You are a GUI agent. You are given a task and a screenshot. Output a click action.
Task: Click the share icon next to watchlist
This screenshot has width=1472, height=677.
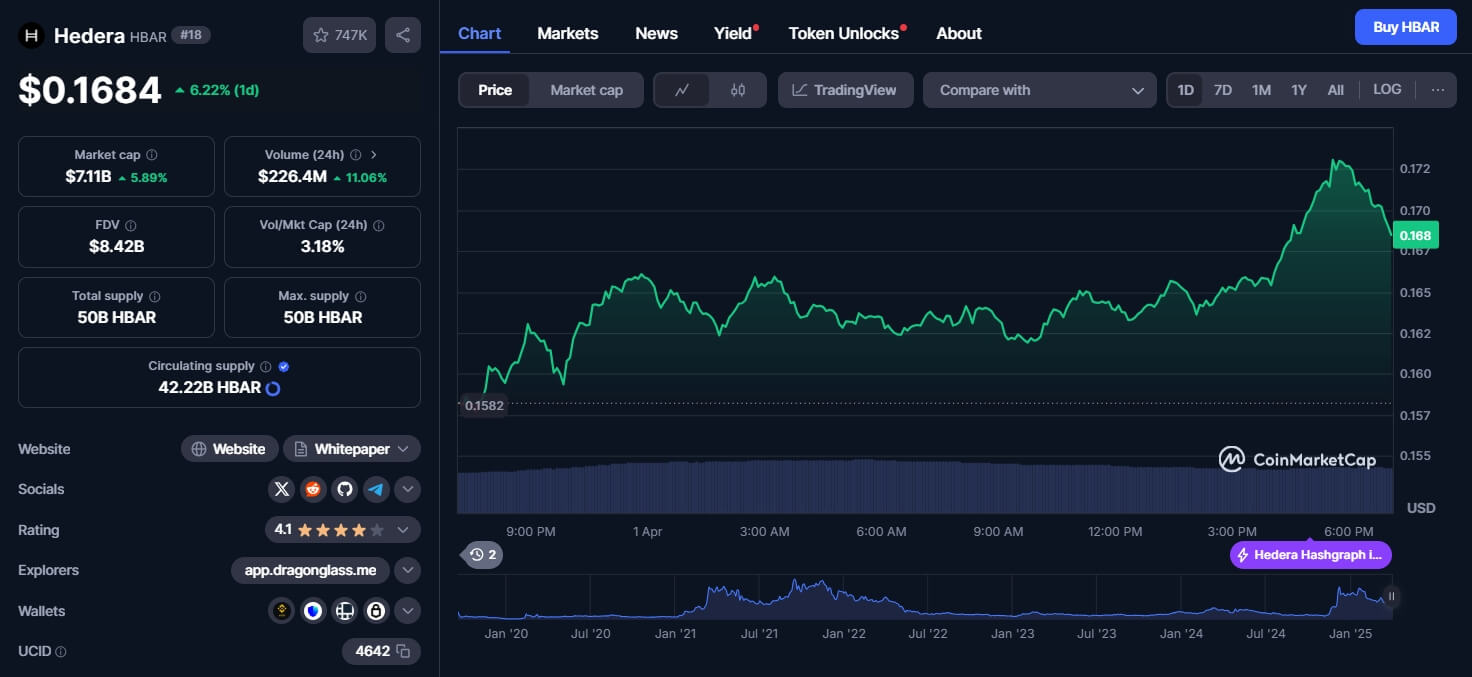(x=402, y=35)
